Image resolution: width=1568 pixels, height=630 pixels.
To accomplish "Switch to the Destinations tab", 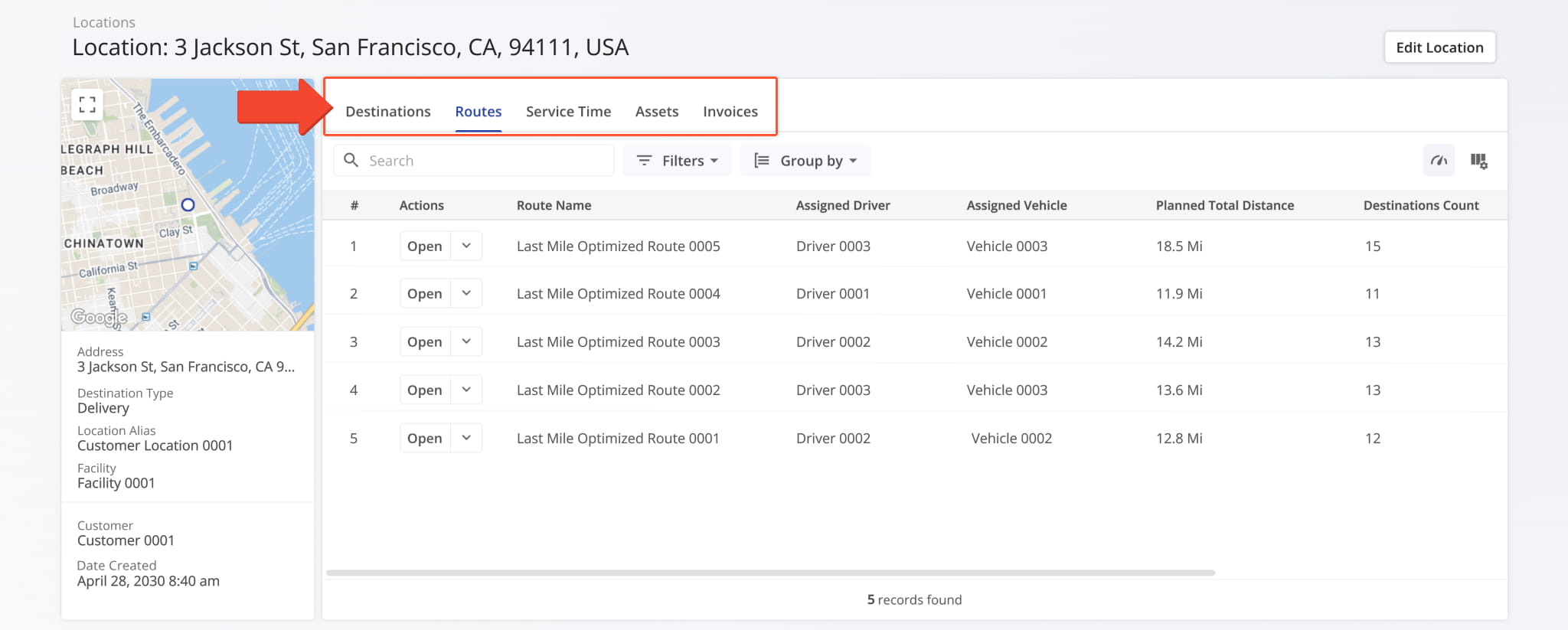I will click(388, 112).
